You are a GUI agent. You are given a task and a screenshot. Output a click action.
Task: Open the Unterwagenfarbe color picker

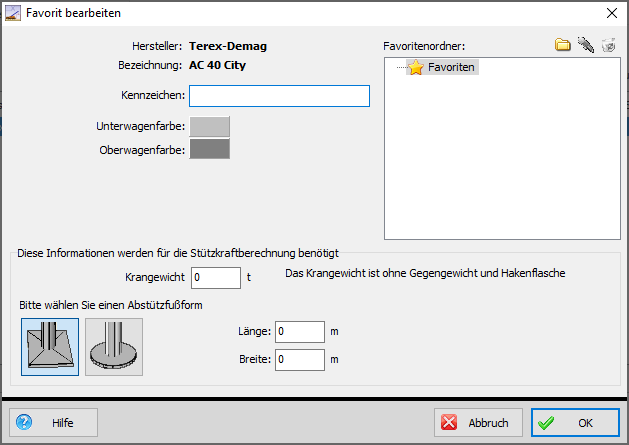(209, 126)
